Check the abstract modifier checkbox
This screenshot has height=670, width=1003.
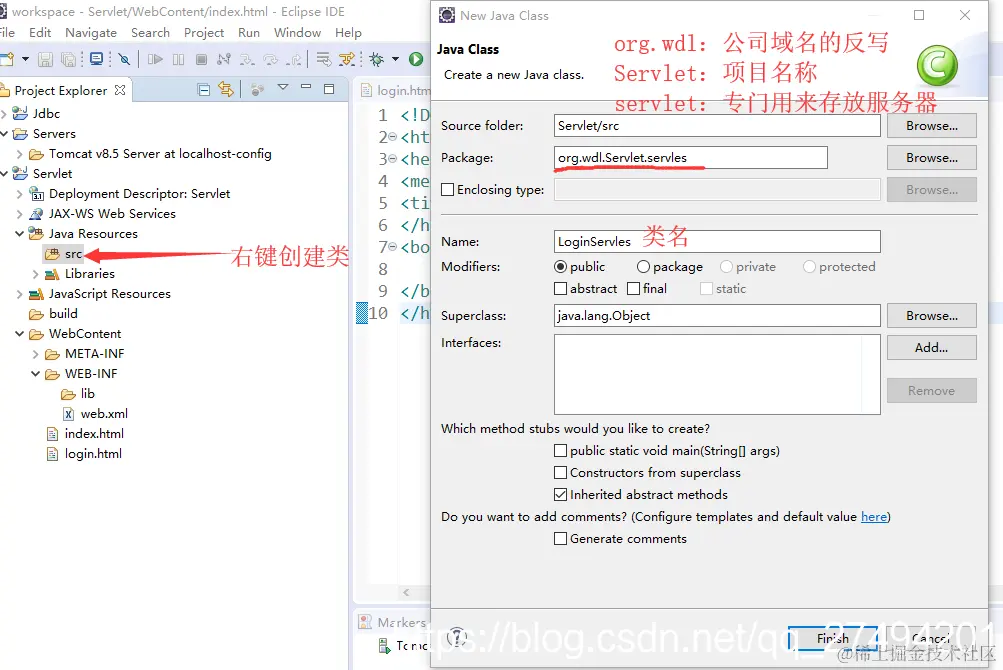point(560,289)
